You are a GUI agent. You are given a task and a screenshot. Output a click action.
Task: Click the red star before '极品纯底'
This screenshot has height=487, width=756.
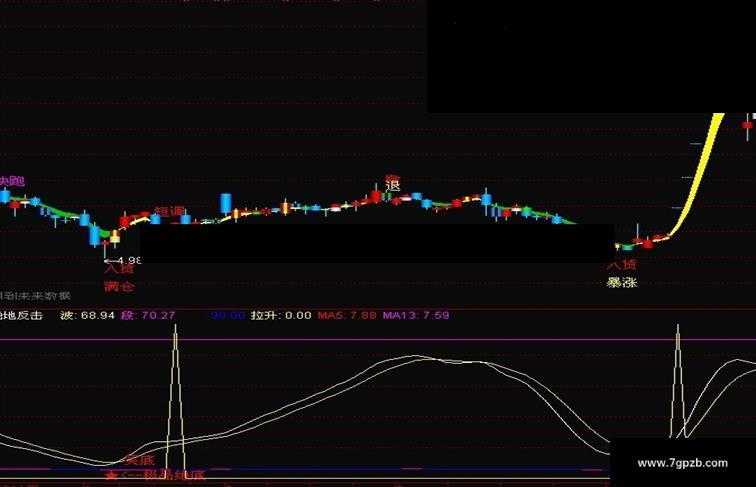111,476
